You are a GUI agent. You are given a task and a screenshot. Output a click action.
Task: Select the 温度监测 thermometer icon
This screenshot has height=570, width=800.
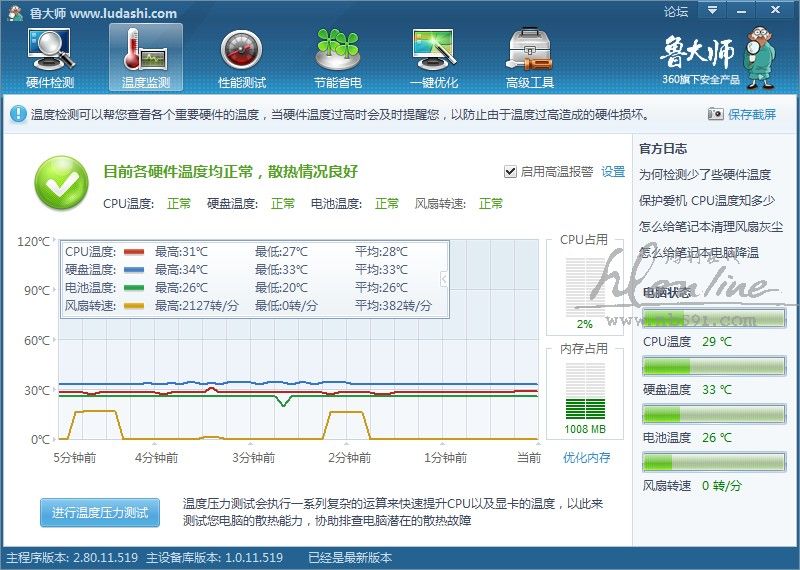(145, 49)
